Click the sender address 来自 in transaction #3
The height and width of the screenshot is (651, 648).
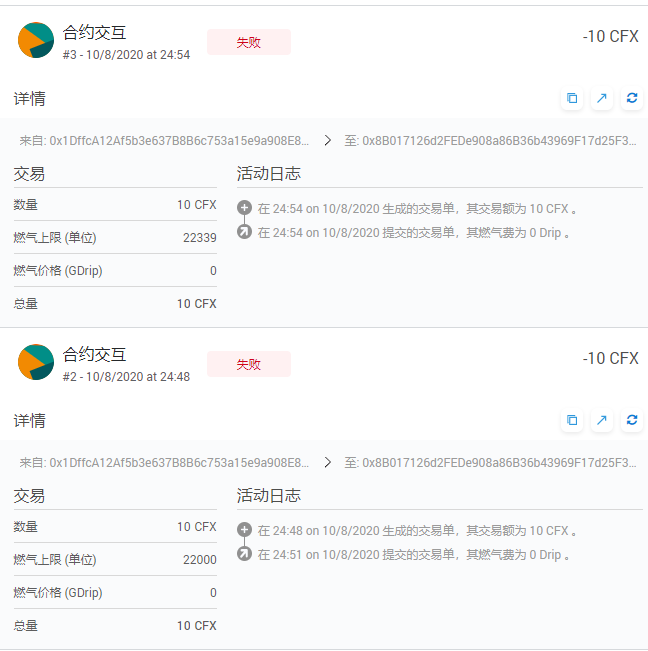(164, 141)
